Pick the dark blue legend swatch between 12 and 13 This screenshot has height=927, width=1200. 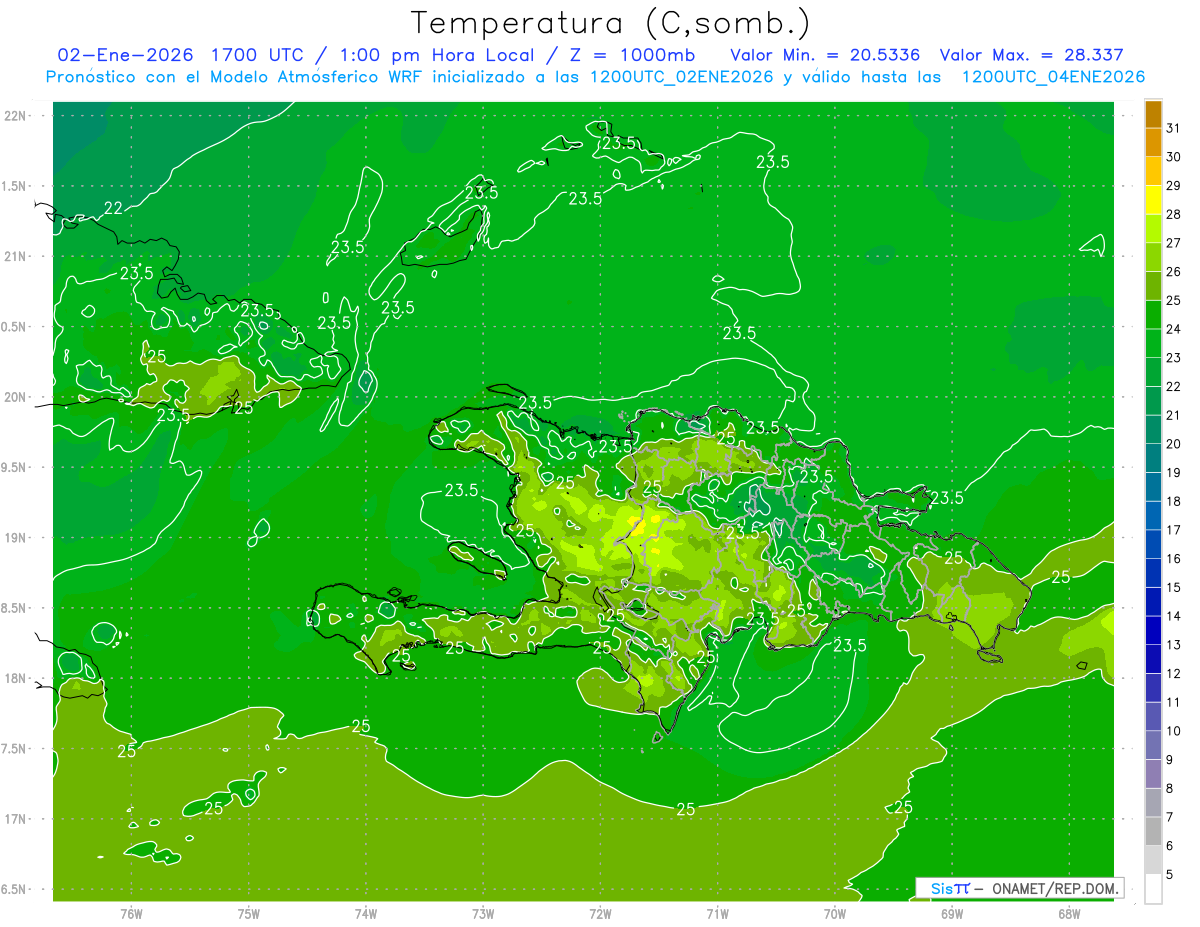(x=1153, y=659)
